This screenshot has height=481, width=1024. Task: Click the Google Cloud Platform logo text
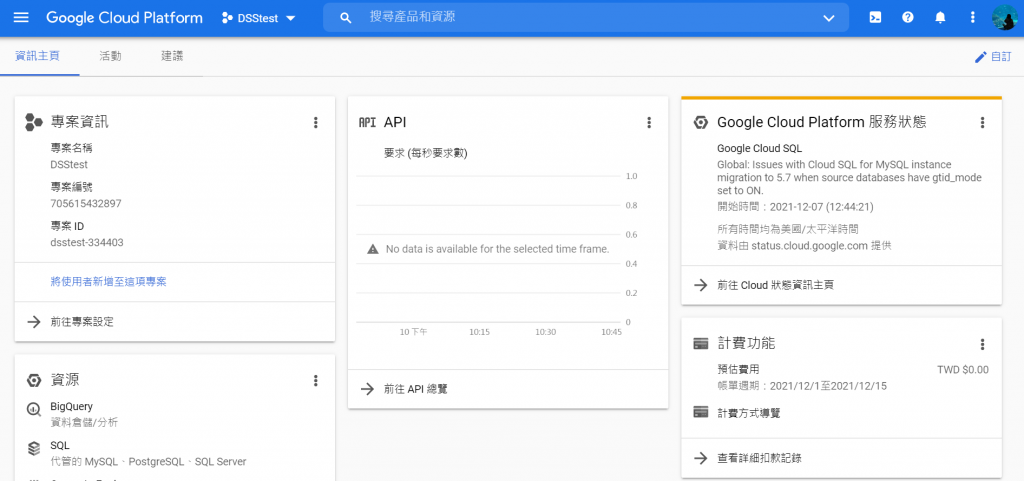[x=124, y=18]
